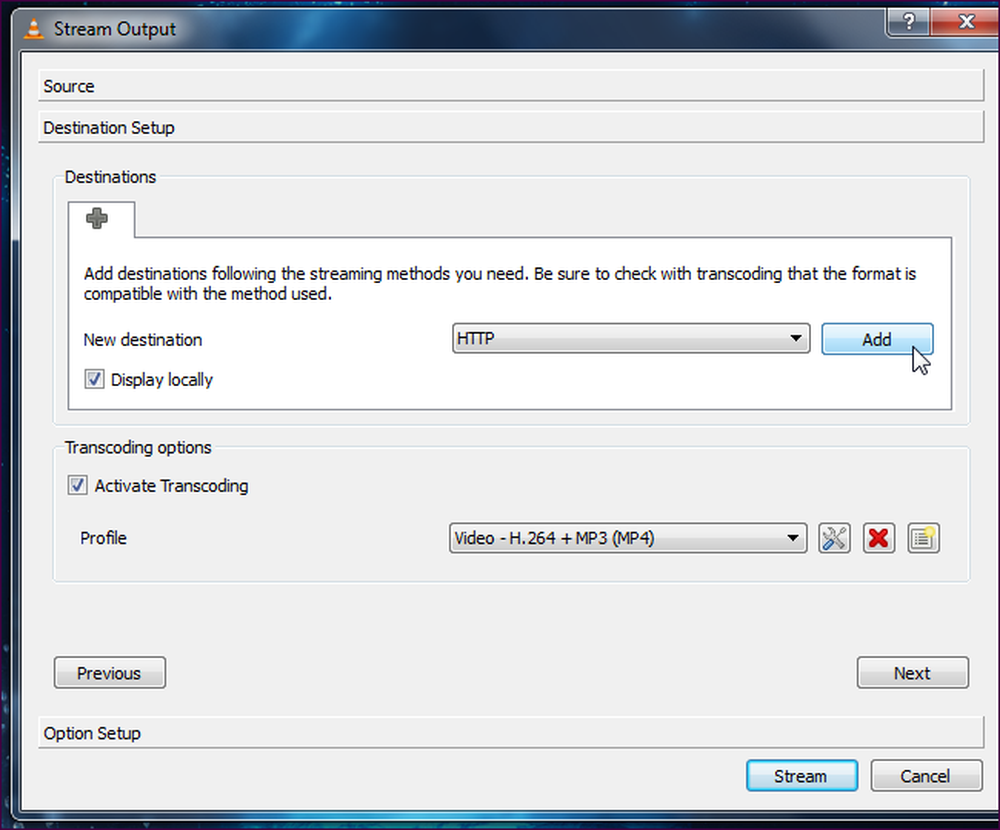This screenshot has height=830, width=1000.
Task: Edit selected profile with wrench icon
Action: tap(834, 538)
